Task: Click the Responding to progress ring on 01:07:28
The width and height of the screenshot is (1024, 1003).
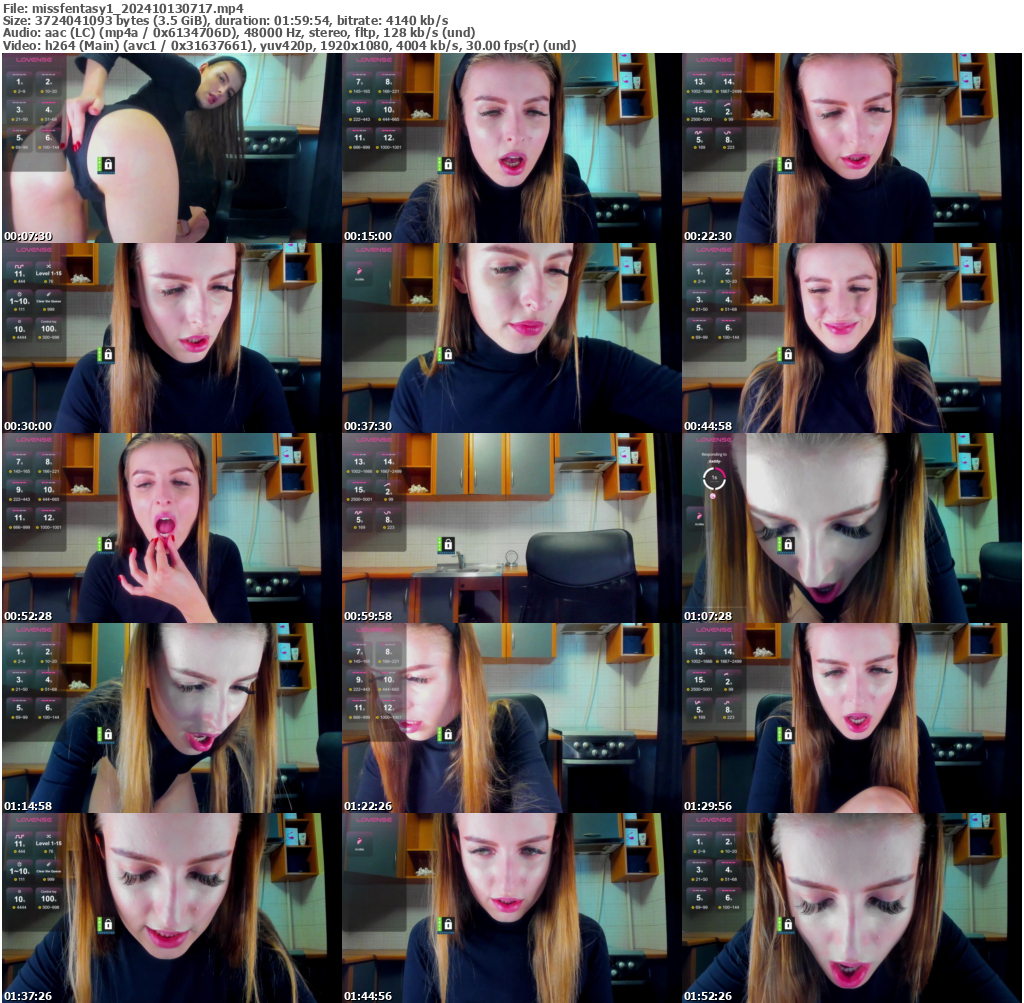Action: [x=714, y=478]
